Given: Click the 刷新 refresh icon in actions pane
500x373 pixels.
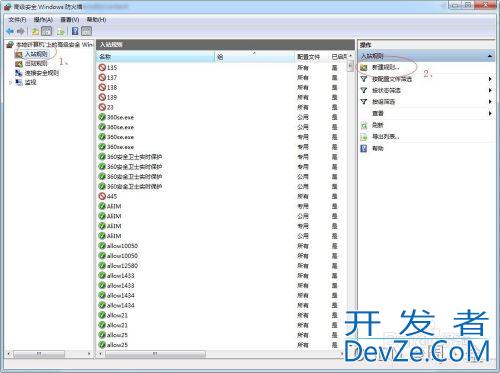Looking at the screenshot, I should [364, 125].
